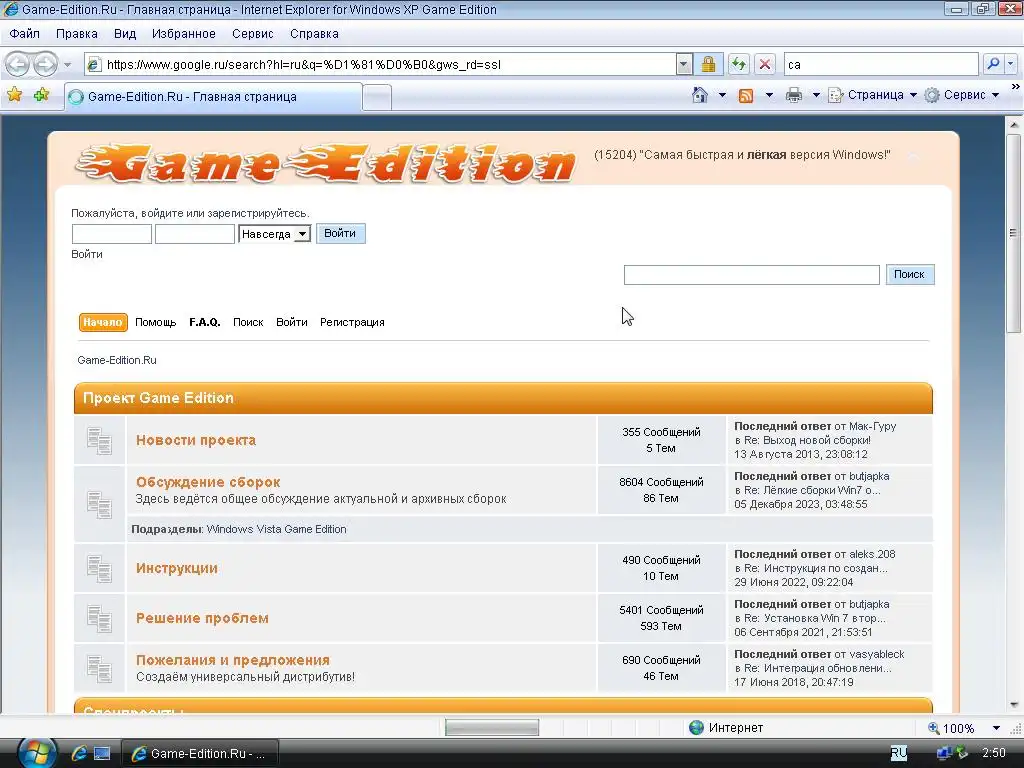Viewport: 1024px width, 768px height.
Task: Click the Поиск search button
Action: pyautogui.click(x=910, y=274)
